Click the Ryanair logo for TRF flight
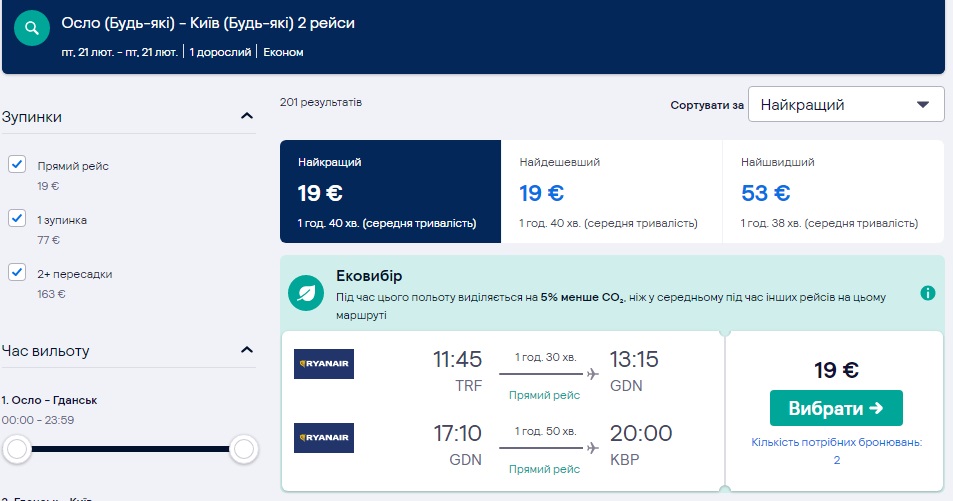953x501 pixels. 324,364
